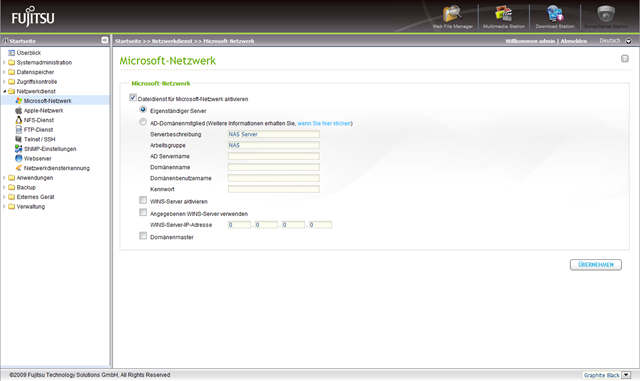640x381 pixels.
Task: Click the Serverbeschreibung input field
Action: coord(273,134)
